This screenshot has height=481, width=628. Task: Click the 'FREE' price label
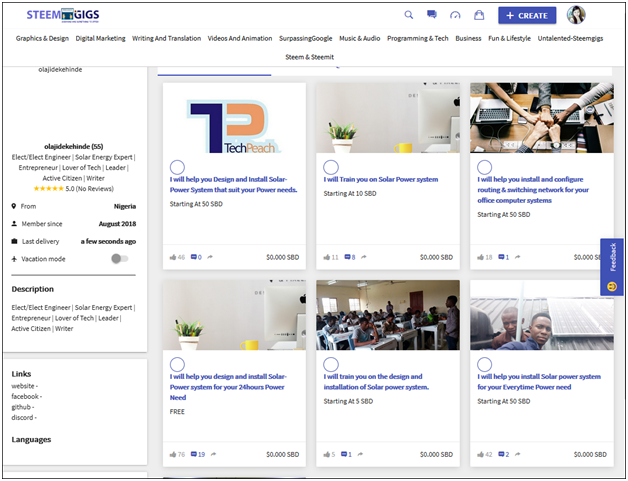pyautogui.click(x=177, y=412)
